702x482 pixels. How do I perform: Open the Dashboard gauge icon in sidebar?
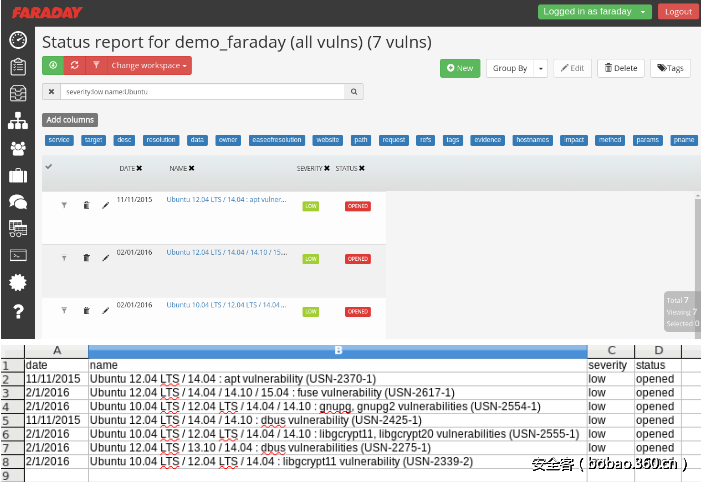tap(18, 40)
